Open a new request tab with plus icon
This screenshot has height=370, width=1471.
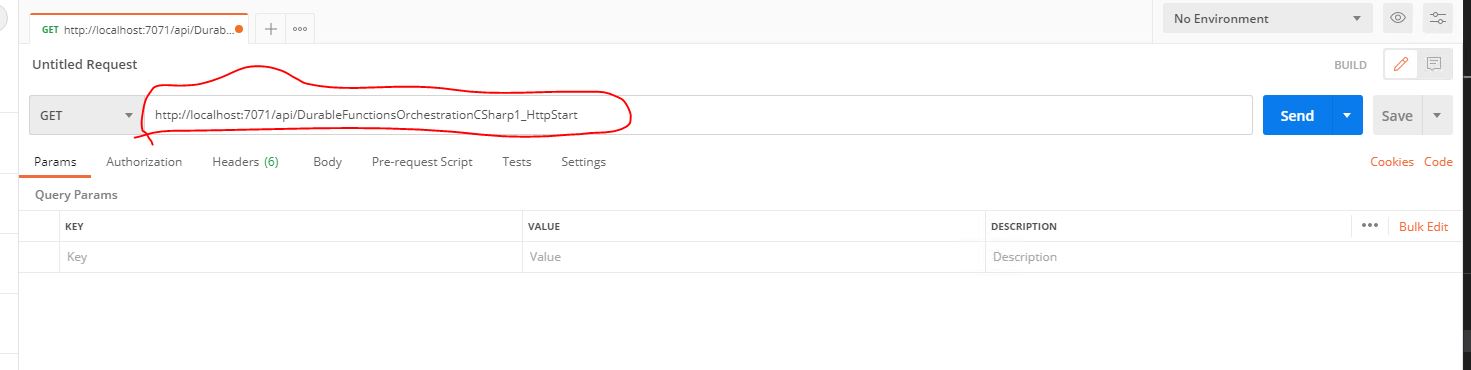pyautogui.click(x=270, y=29)
